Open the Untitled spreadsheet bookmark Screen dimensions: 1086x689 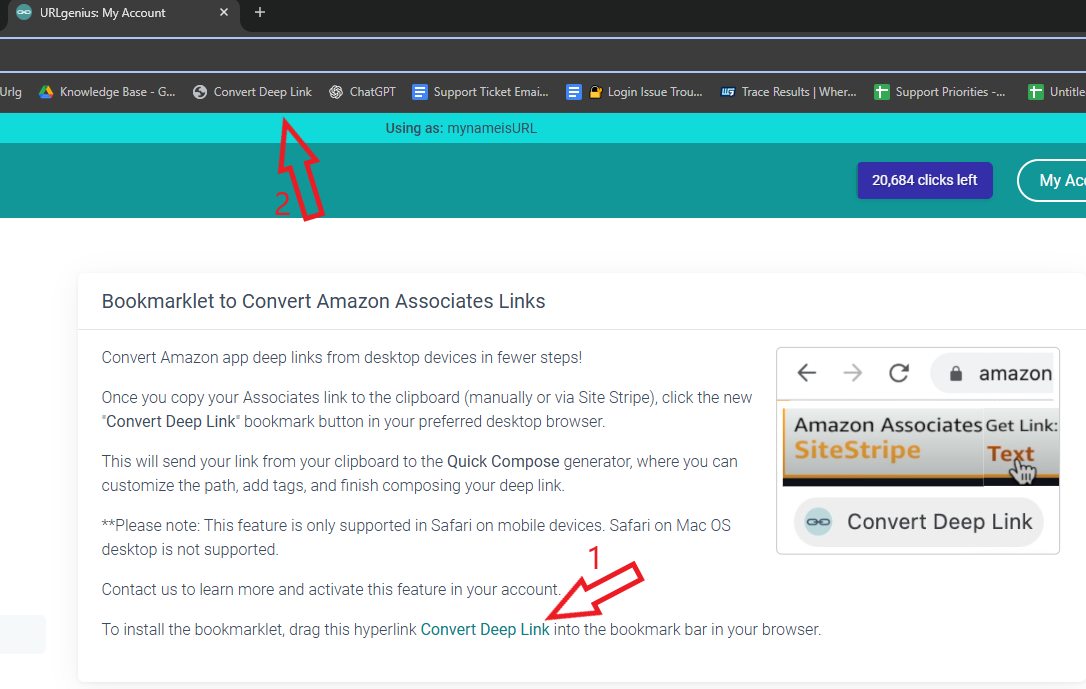click(1058, 92)
